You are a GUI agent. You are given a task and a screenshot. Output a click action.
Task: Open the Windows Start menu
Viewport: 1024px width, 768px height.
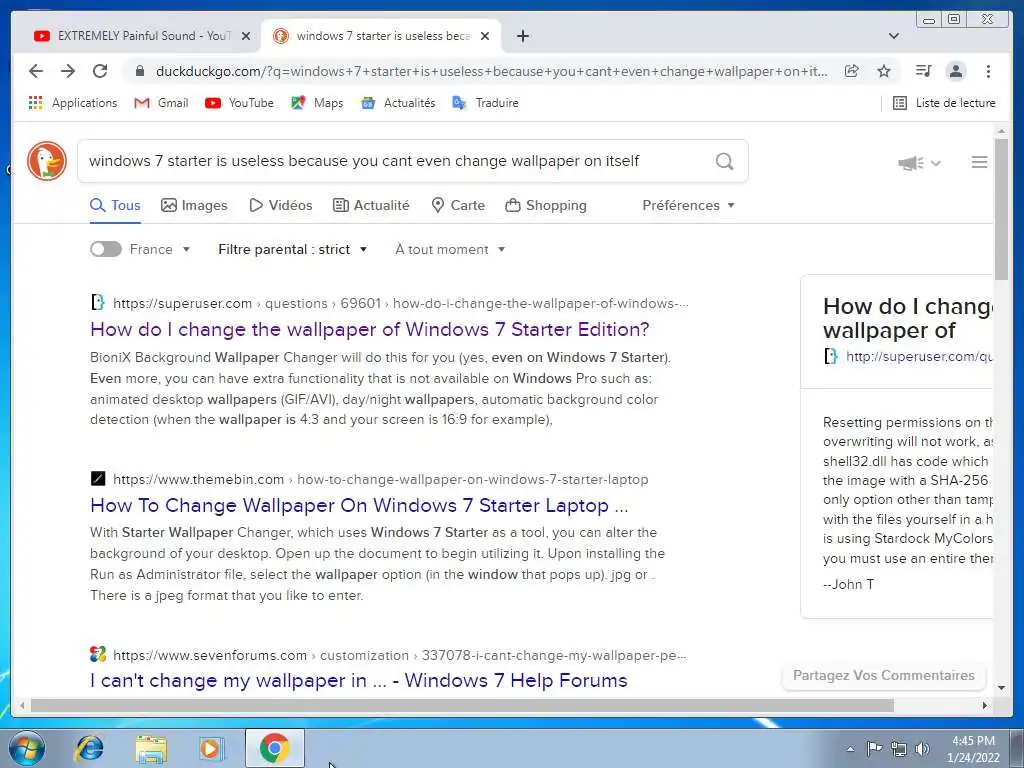pos(26,748)
